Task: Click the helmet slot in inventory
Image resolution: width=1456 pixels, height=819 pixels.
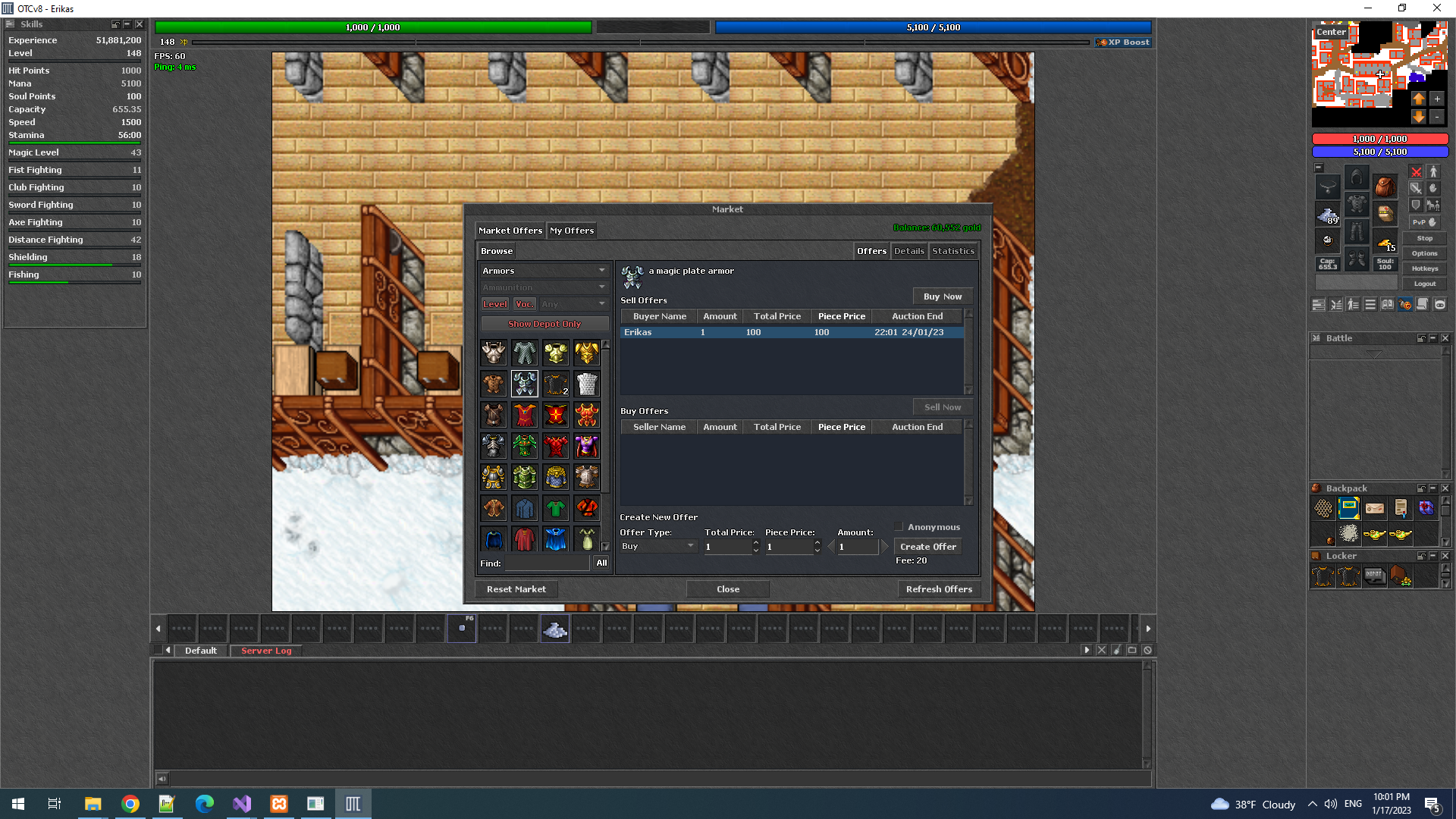Action: (1357, 177)
